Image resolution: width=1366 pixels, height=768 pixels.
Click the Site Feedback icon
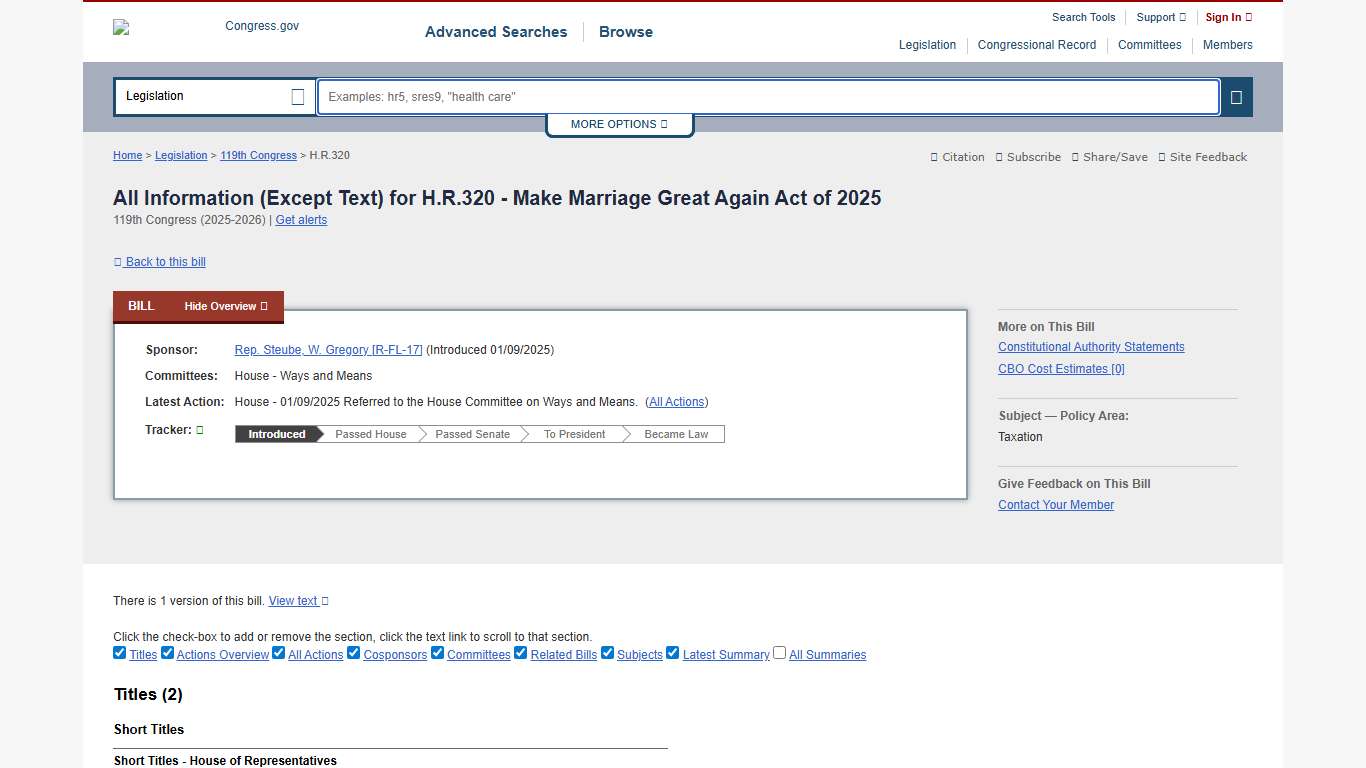(x=1163, y=157)
